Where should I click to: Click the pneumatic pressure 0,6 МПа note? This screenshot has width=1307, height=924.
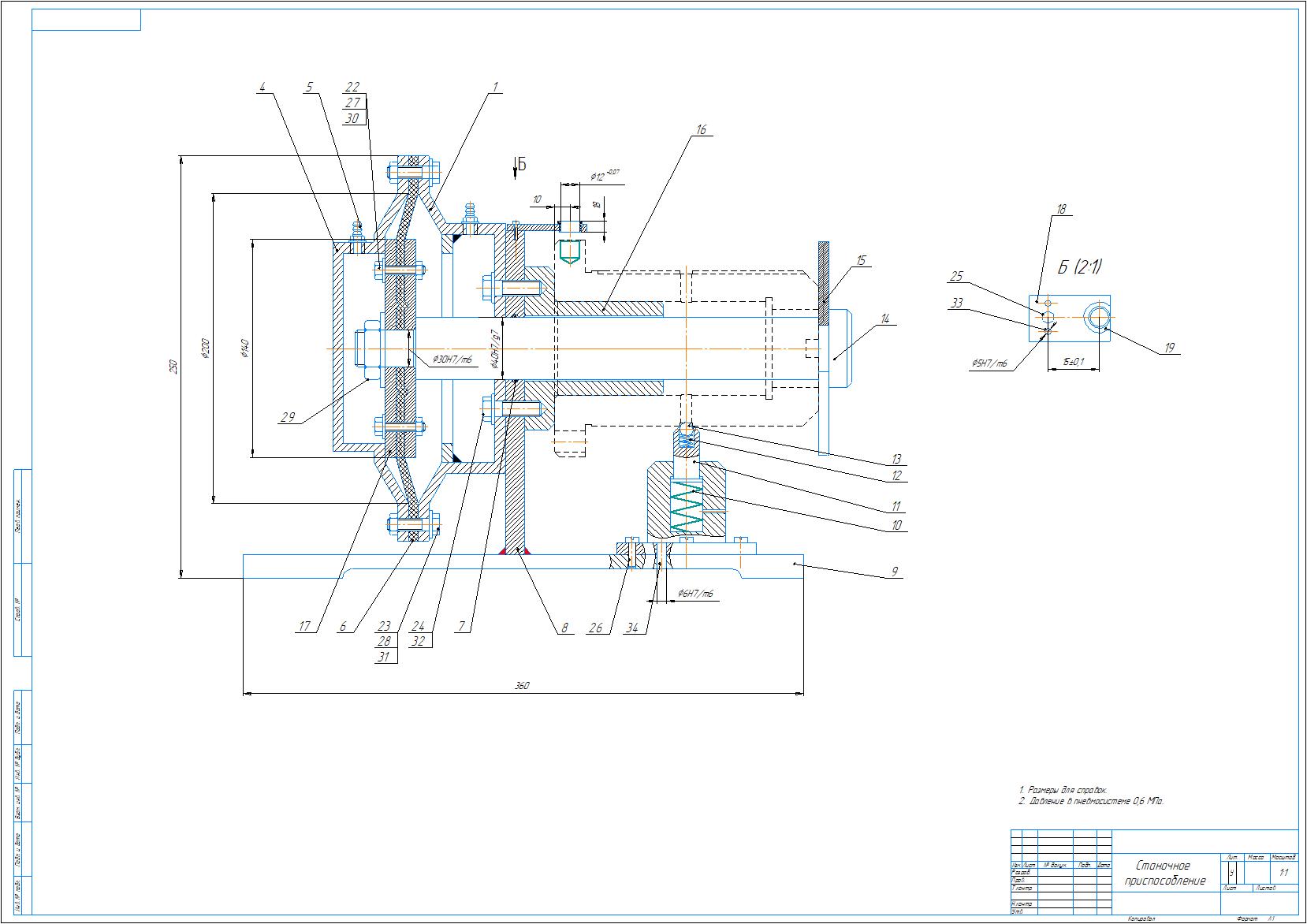pos(1090,801)
